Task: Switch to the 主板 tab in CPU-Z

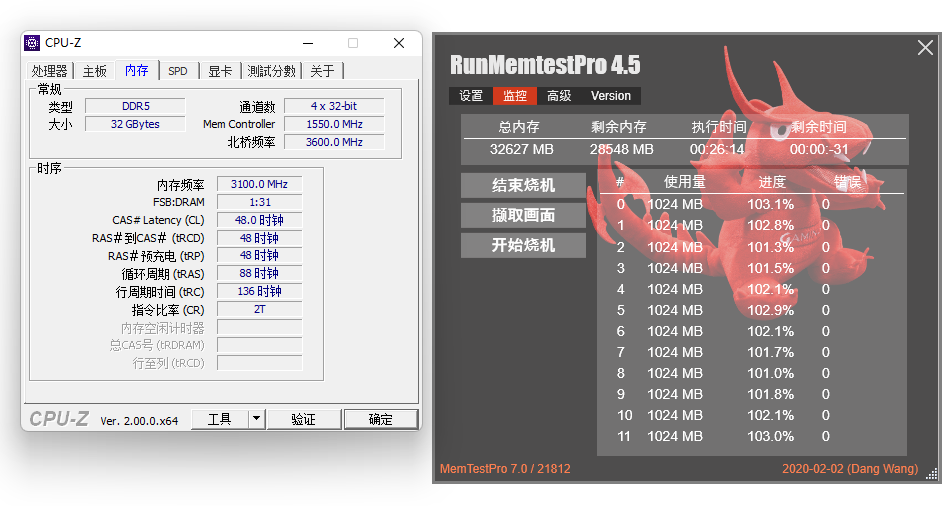Action: point(95,71)
